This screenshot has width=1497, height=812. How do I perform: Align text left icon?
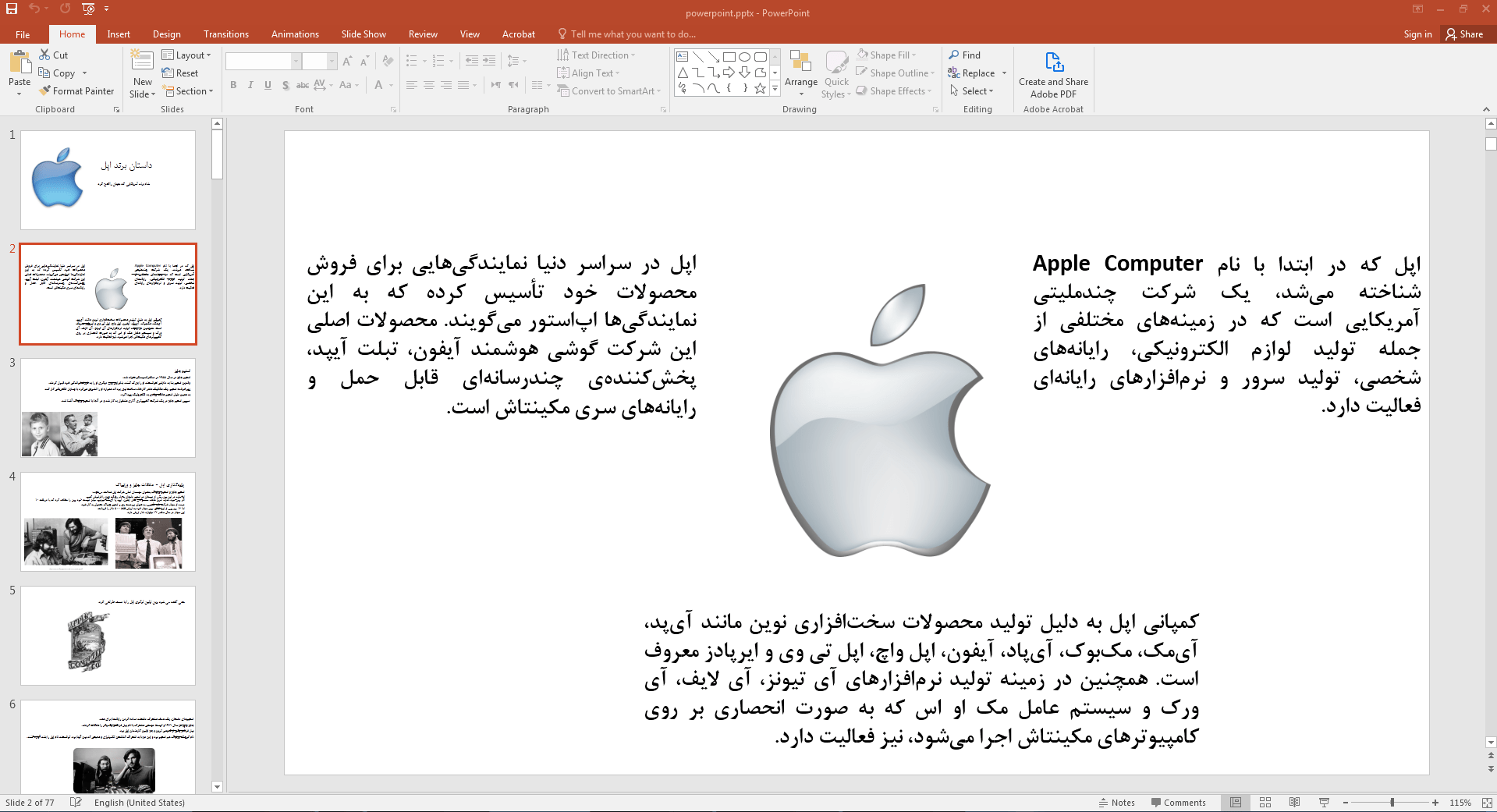(x=412, y=85)
